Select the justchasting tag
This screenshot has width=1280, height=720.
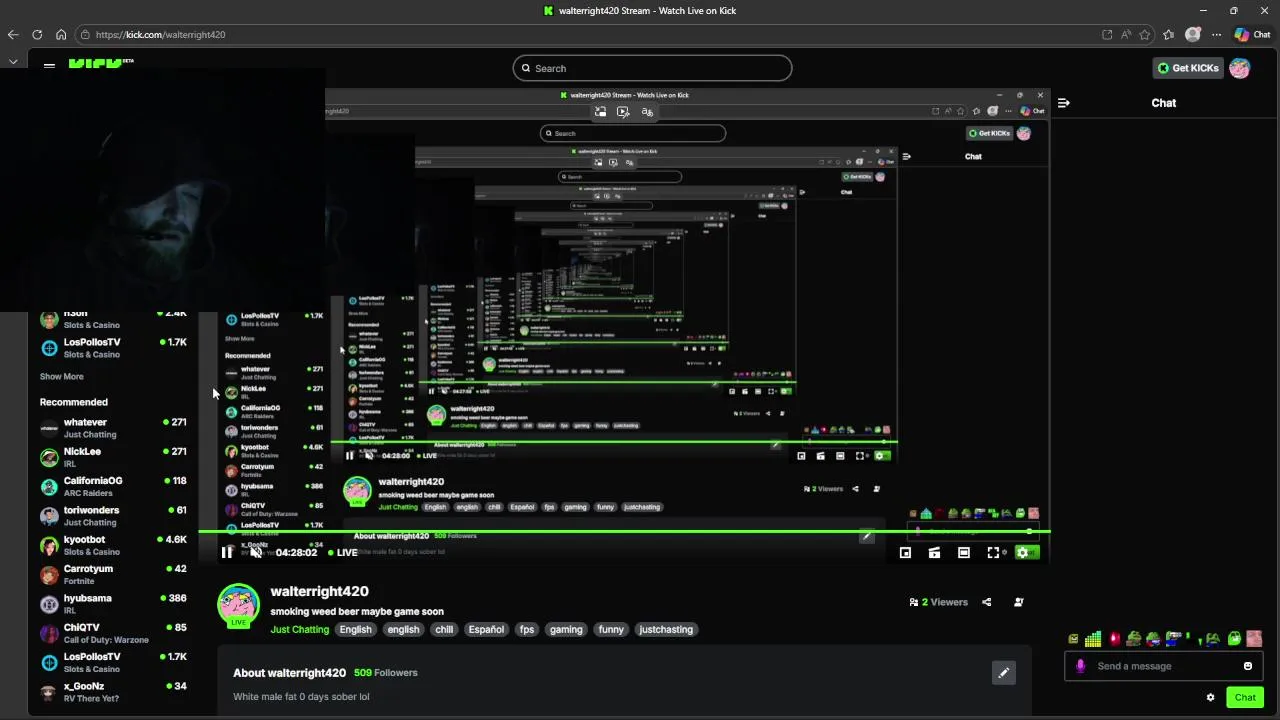(x=666, y=629)
